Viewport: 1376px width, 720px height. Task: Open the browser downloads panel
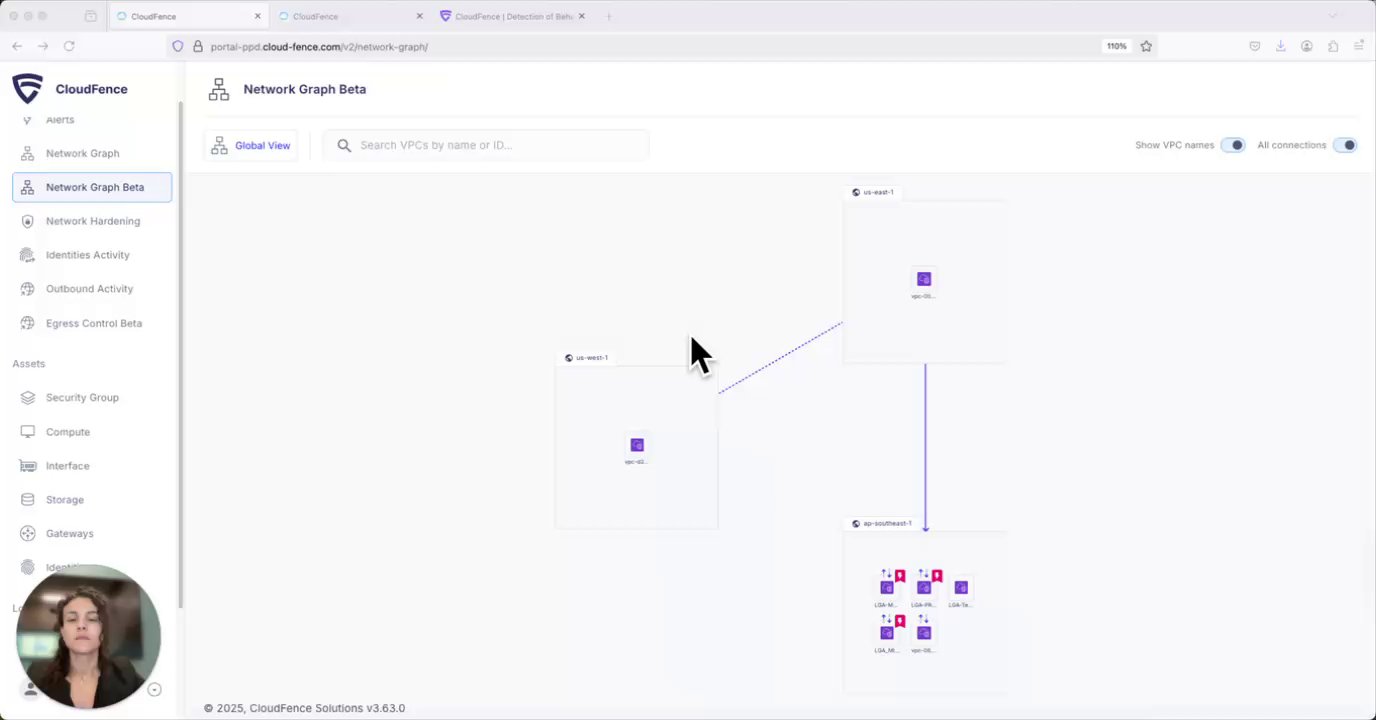[x=1280, y=46]
